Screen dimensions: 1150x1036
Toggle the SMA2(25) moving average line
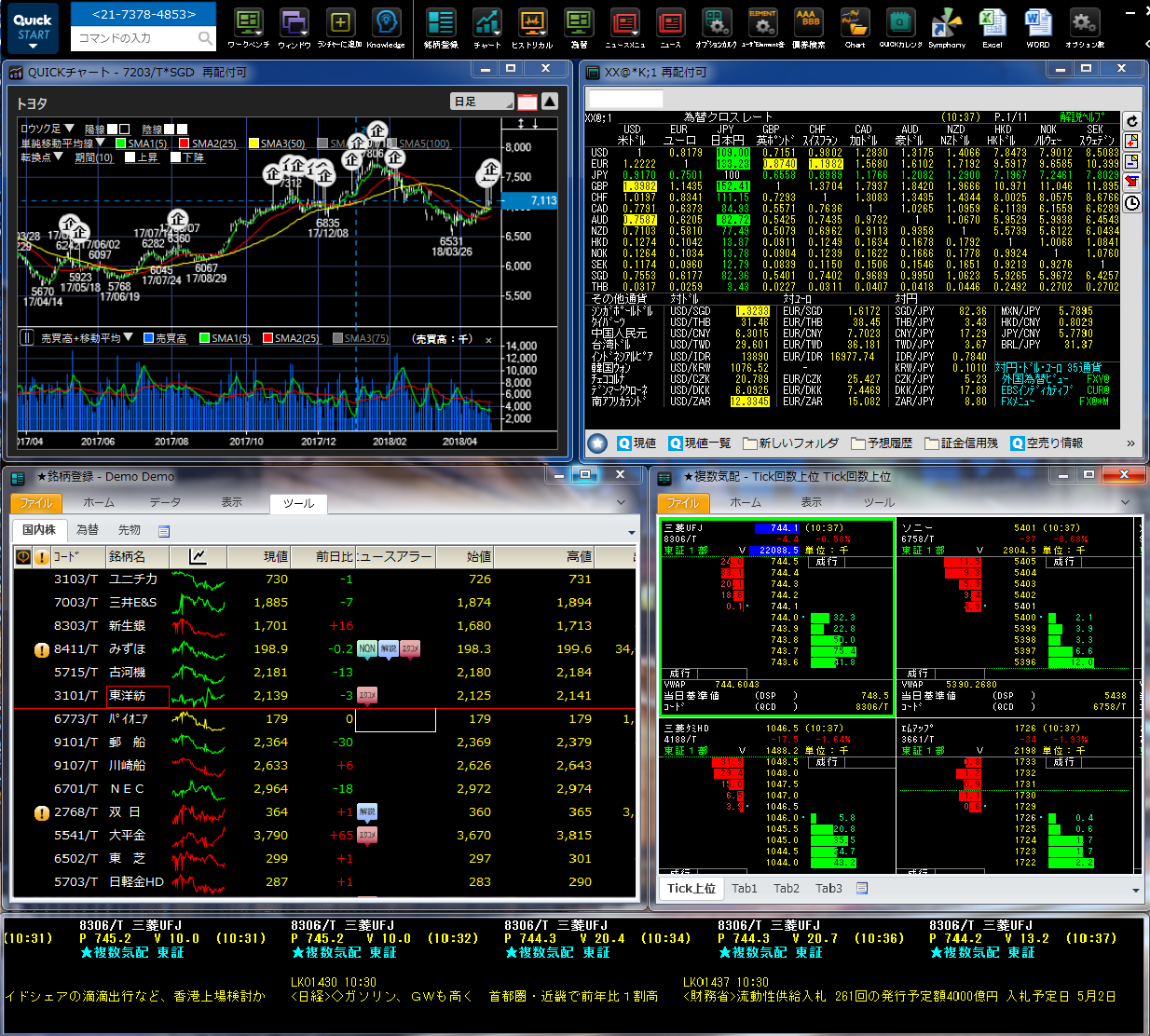pos(207,143)
